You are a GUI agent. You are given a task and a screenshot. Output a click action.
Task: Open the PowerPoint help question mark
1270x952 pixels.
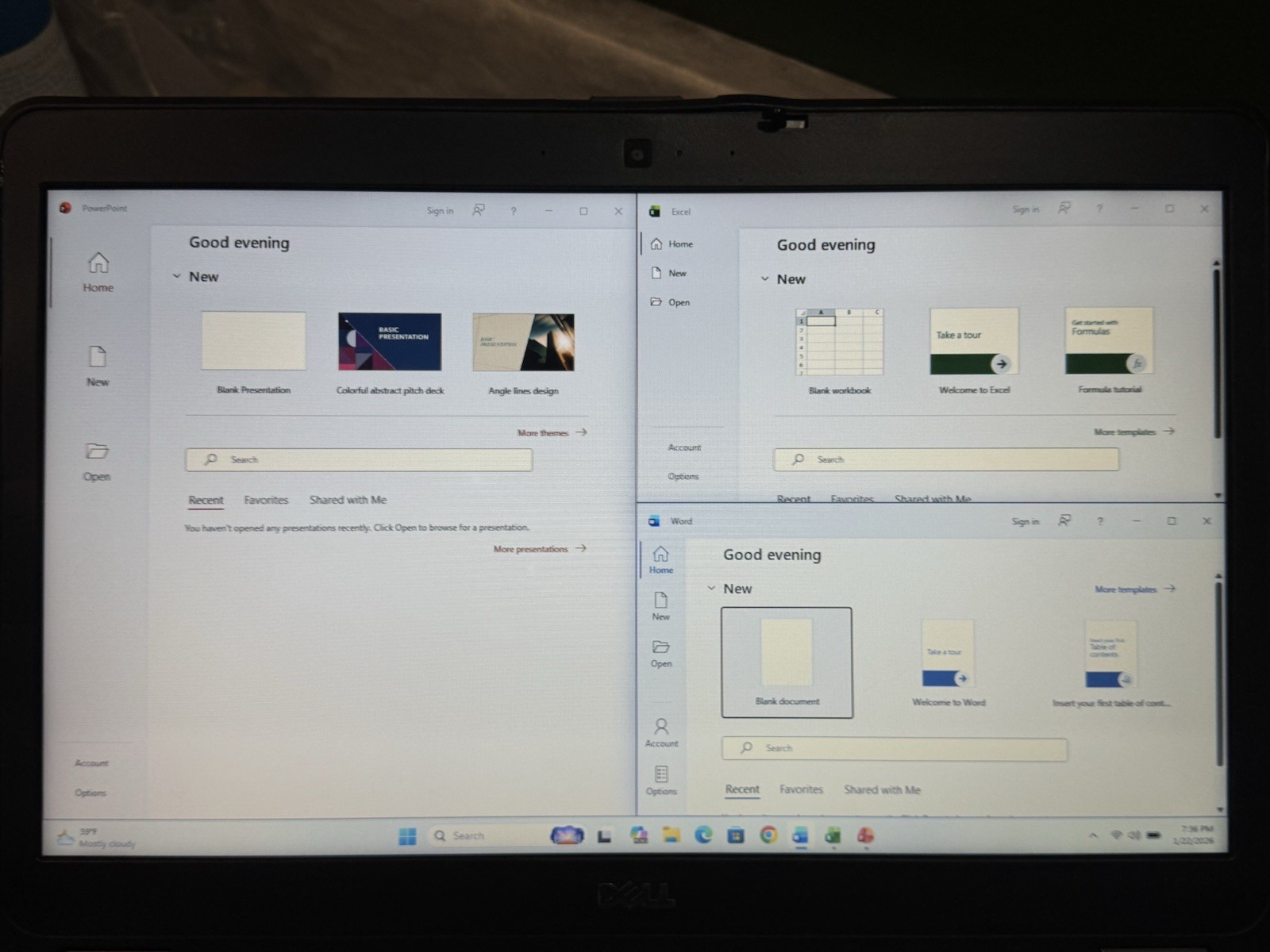(x=514, y=211)
